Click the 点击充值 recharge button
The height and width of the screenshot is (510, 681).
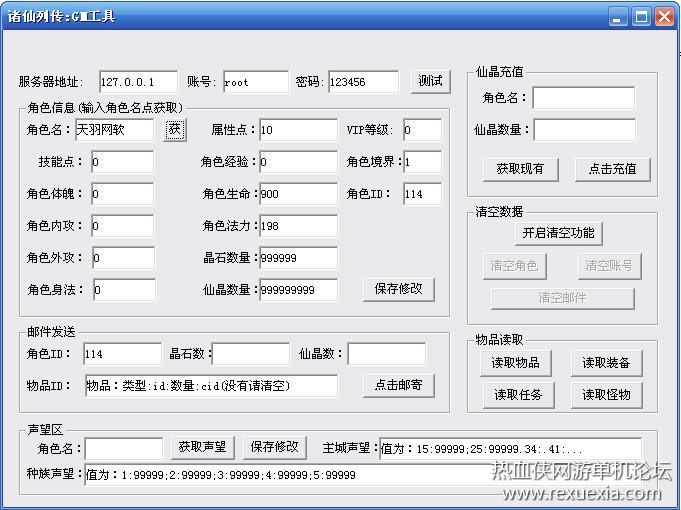pos(612,169)
